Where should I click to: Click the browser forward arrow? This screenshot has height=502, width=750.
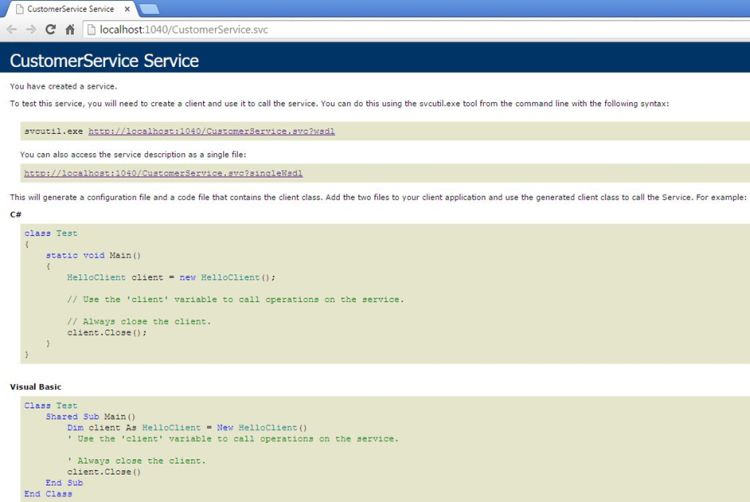[x=31, y=30]
